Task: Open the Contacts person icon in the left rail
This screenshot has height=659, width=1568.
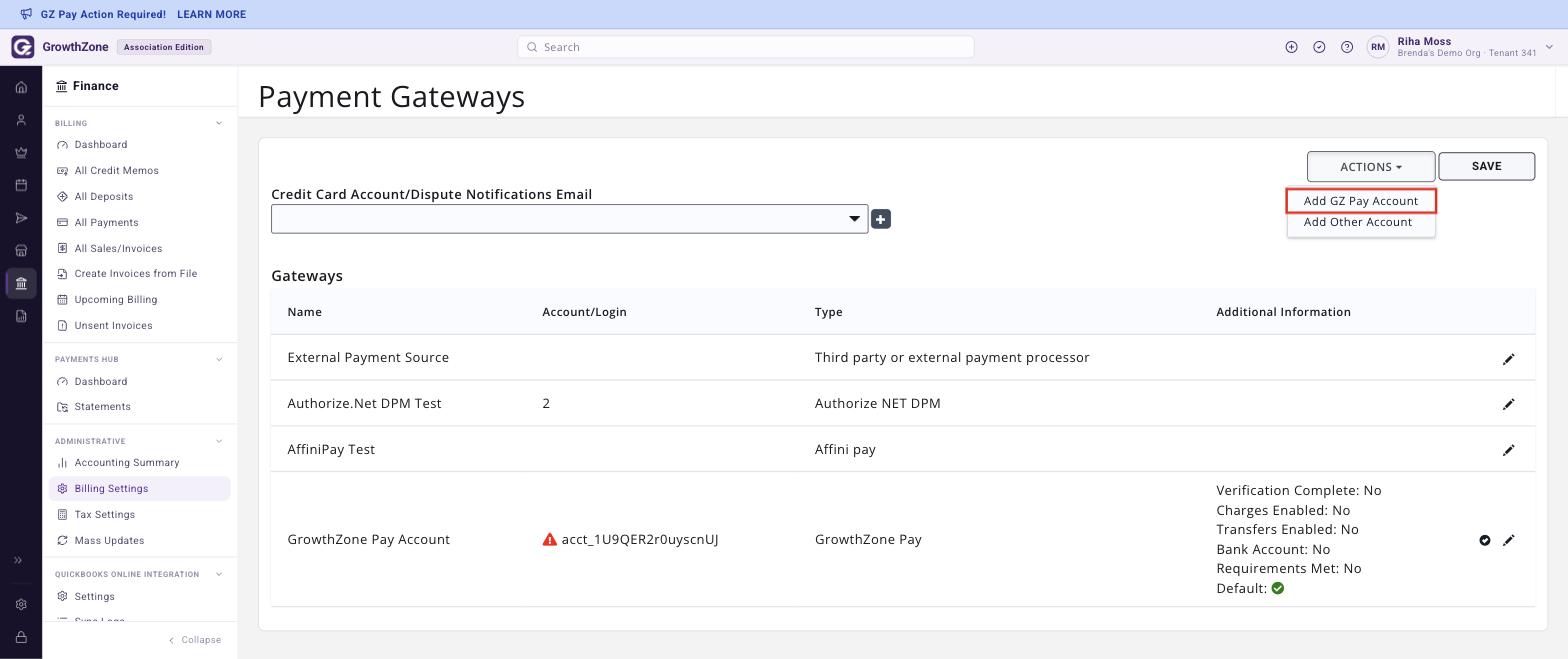Action: pyautogui.click(x=21, y=120)
